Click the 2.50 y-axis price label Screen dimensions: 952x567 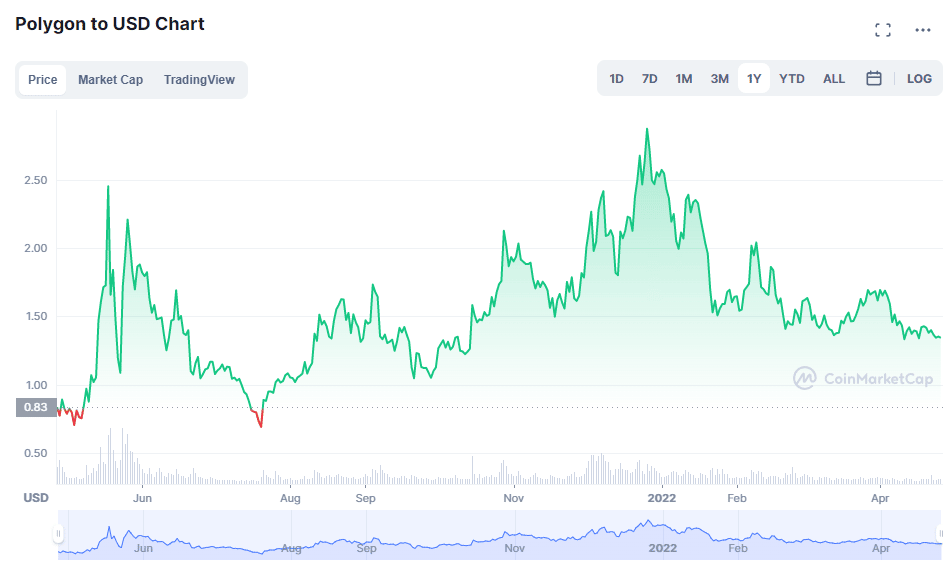click(35, 180)
